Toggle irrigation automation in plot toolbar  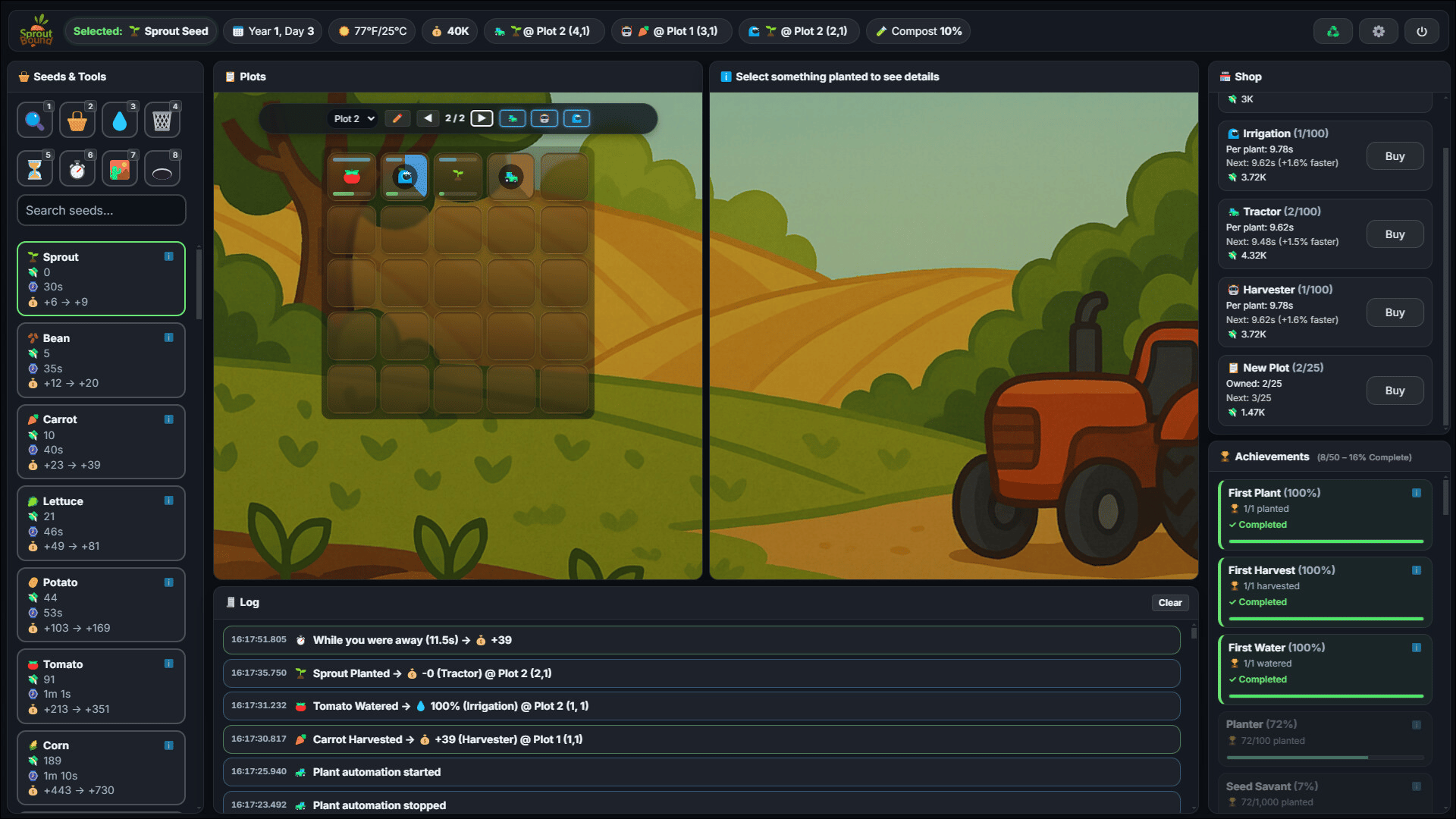576,118
